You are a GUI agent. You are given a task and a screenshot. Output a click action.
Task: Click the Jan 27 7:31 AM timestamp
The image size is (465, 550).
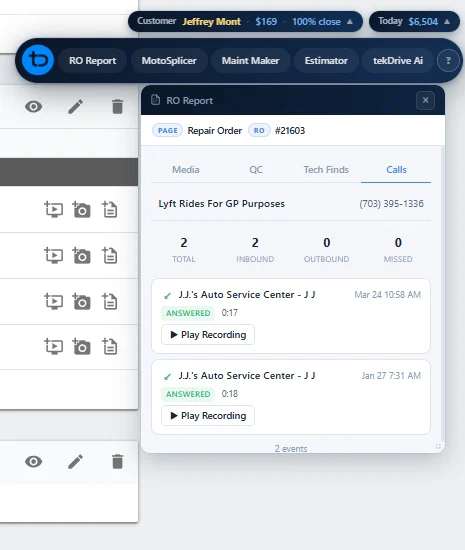(391, 376)
